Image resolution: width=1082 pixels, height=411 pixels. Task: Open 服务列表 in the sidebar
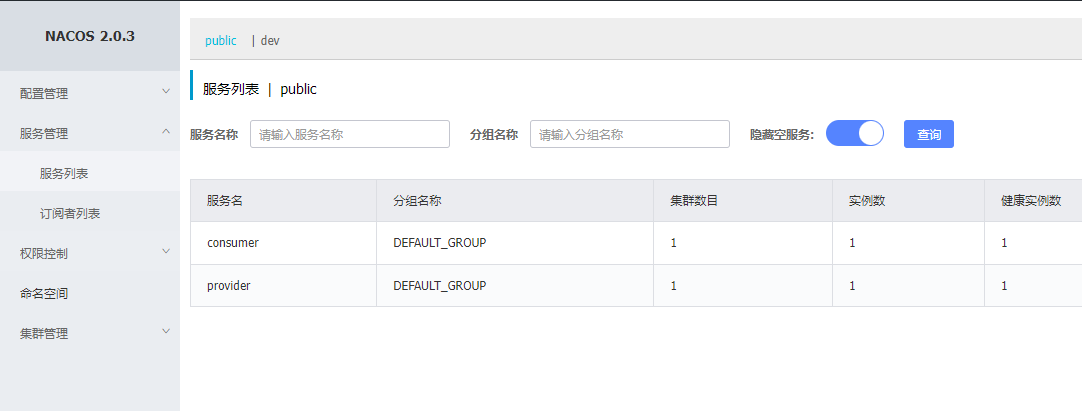(x=64, y=173)
